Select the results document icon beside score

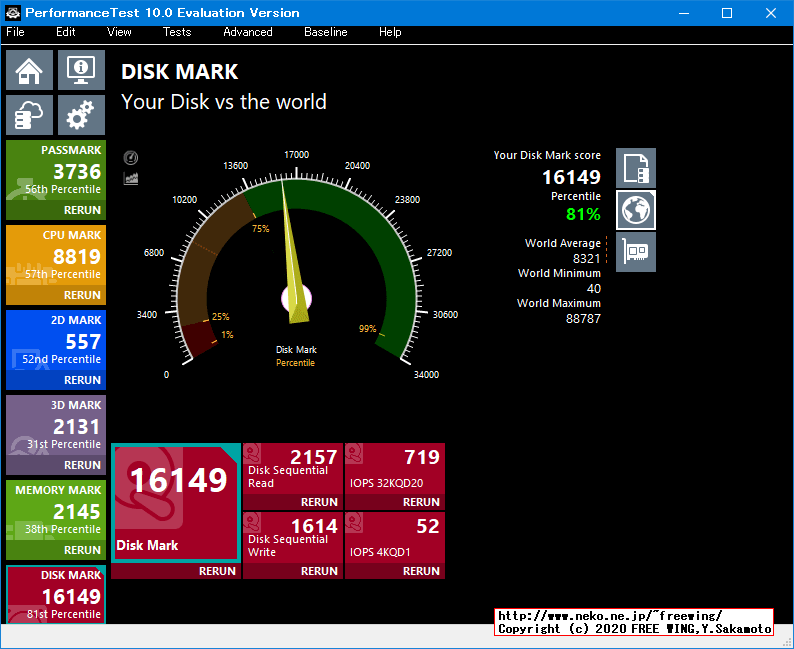click(x=636, y=168)
